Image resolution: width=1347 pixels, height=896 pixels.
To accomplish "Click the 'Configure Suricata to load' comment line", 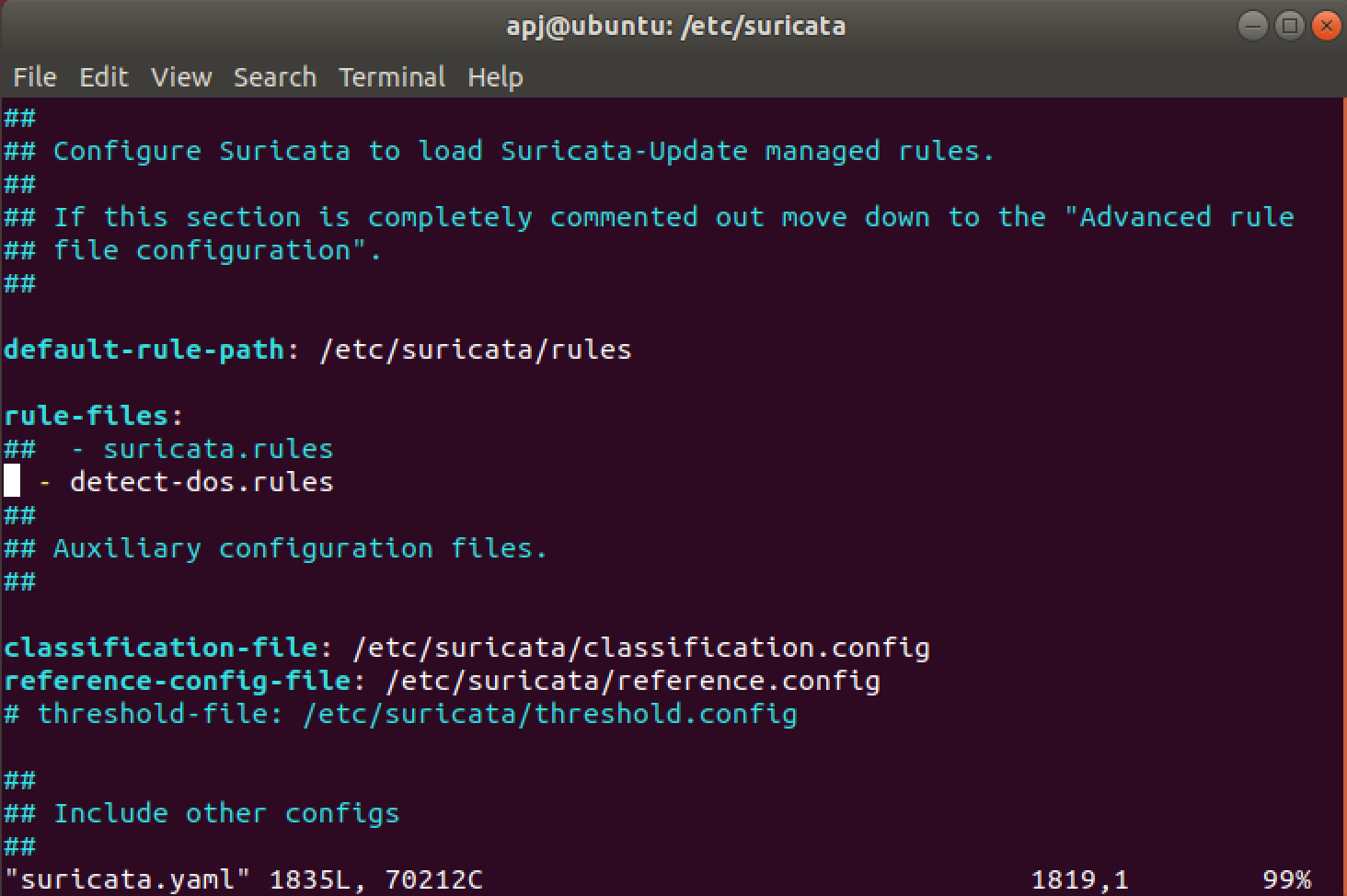I will 500,151.
